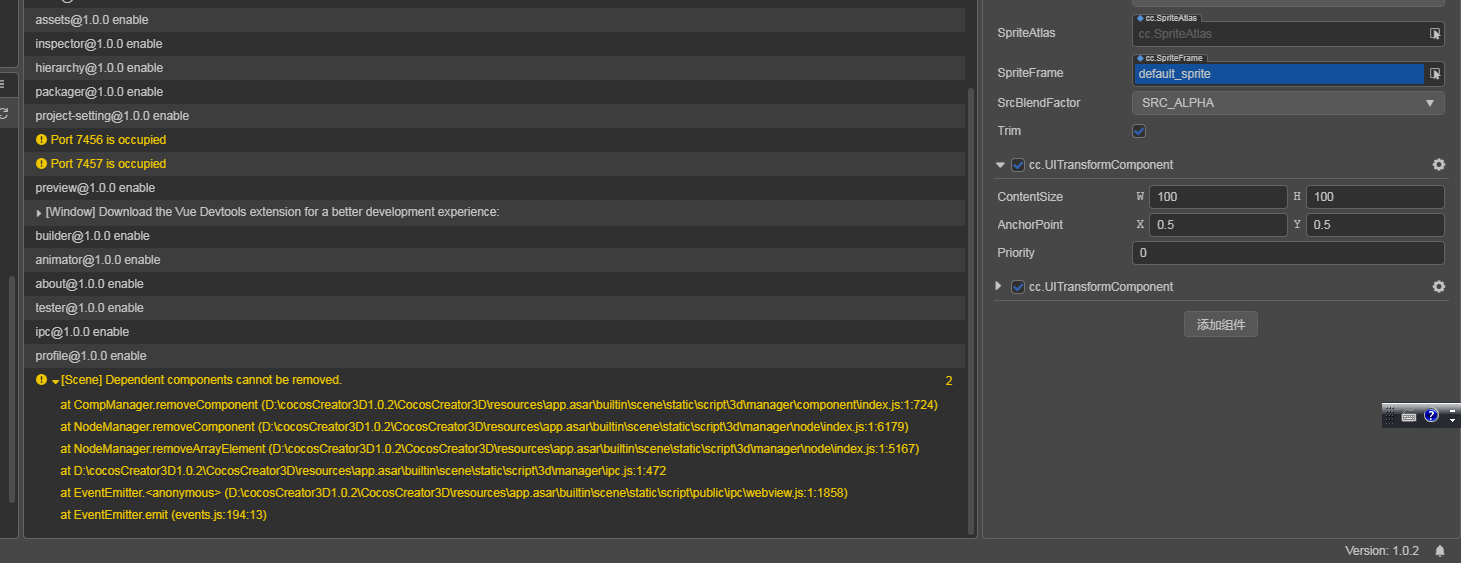Toggle the Trim checkbox
This screenshot has height=563, width=1461.
(1139, 131)
